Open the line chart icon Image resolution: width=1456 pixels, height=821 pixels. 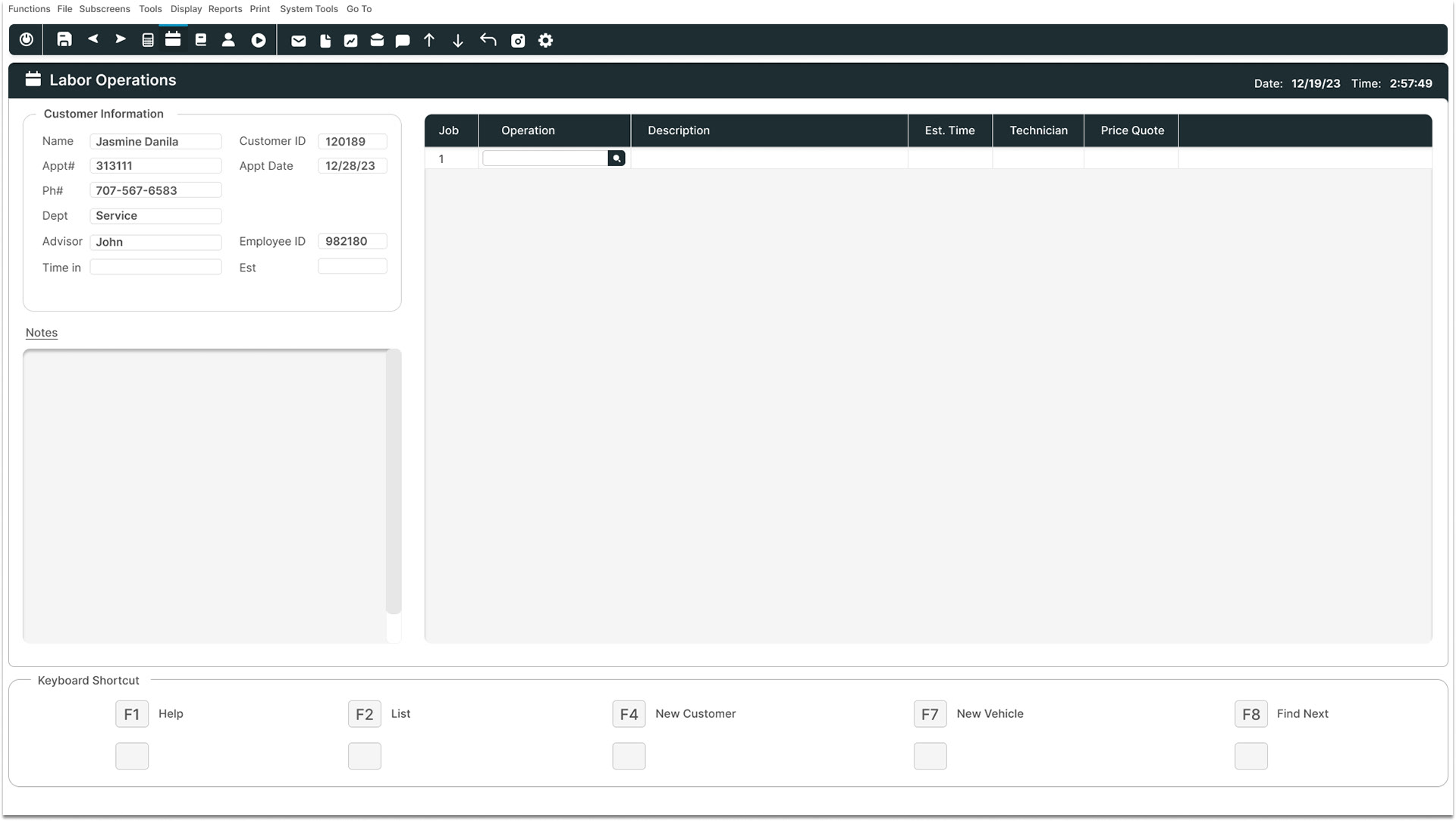tap(350, 41)
